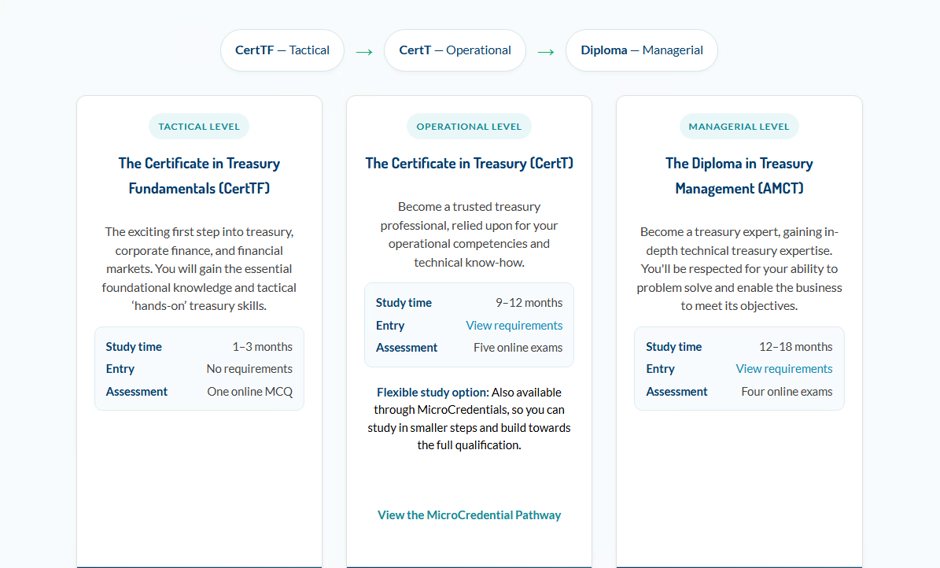This screenshot has height=568, width=940.
Task: Click The Certificate in Treasury (CertT) heading
Action: [469, 163]
